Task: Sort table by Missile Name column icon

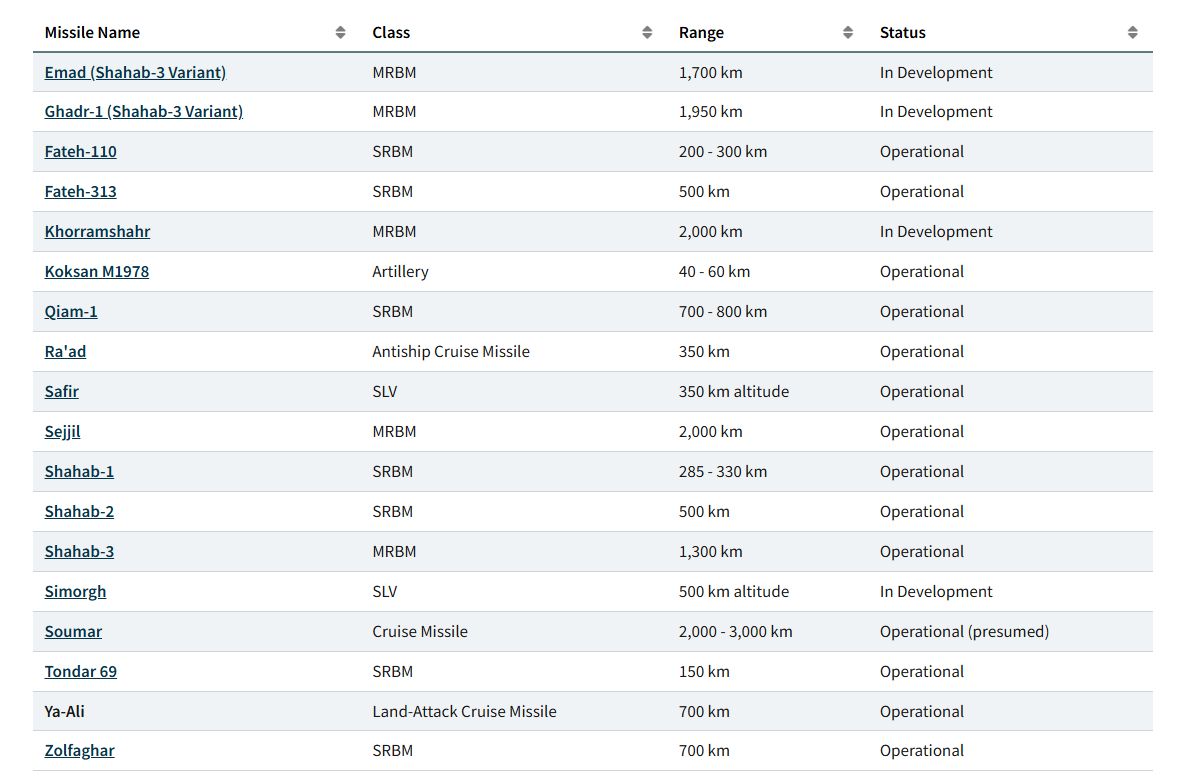Action: pos(340,33)
